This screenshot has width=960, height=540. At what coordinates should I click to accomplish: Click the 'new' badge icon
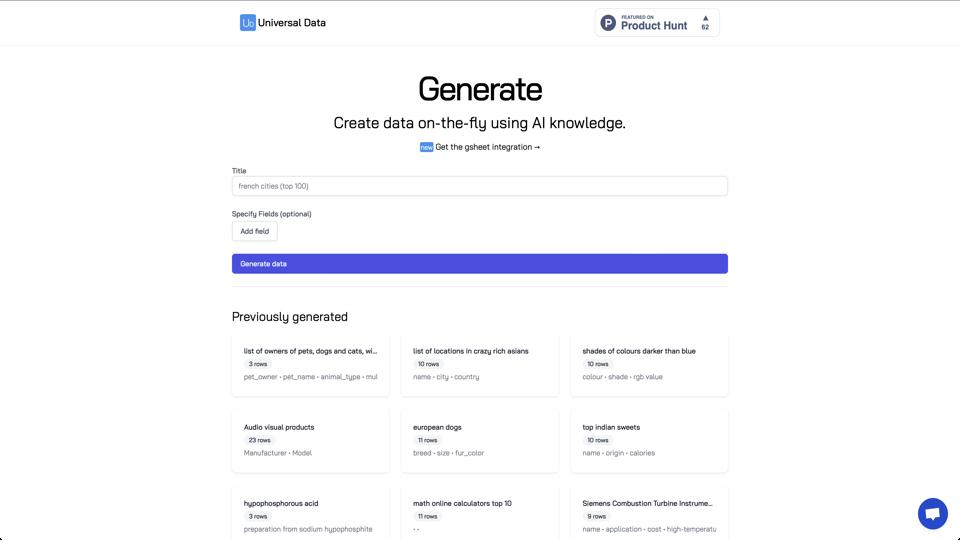[426, 147]
